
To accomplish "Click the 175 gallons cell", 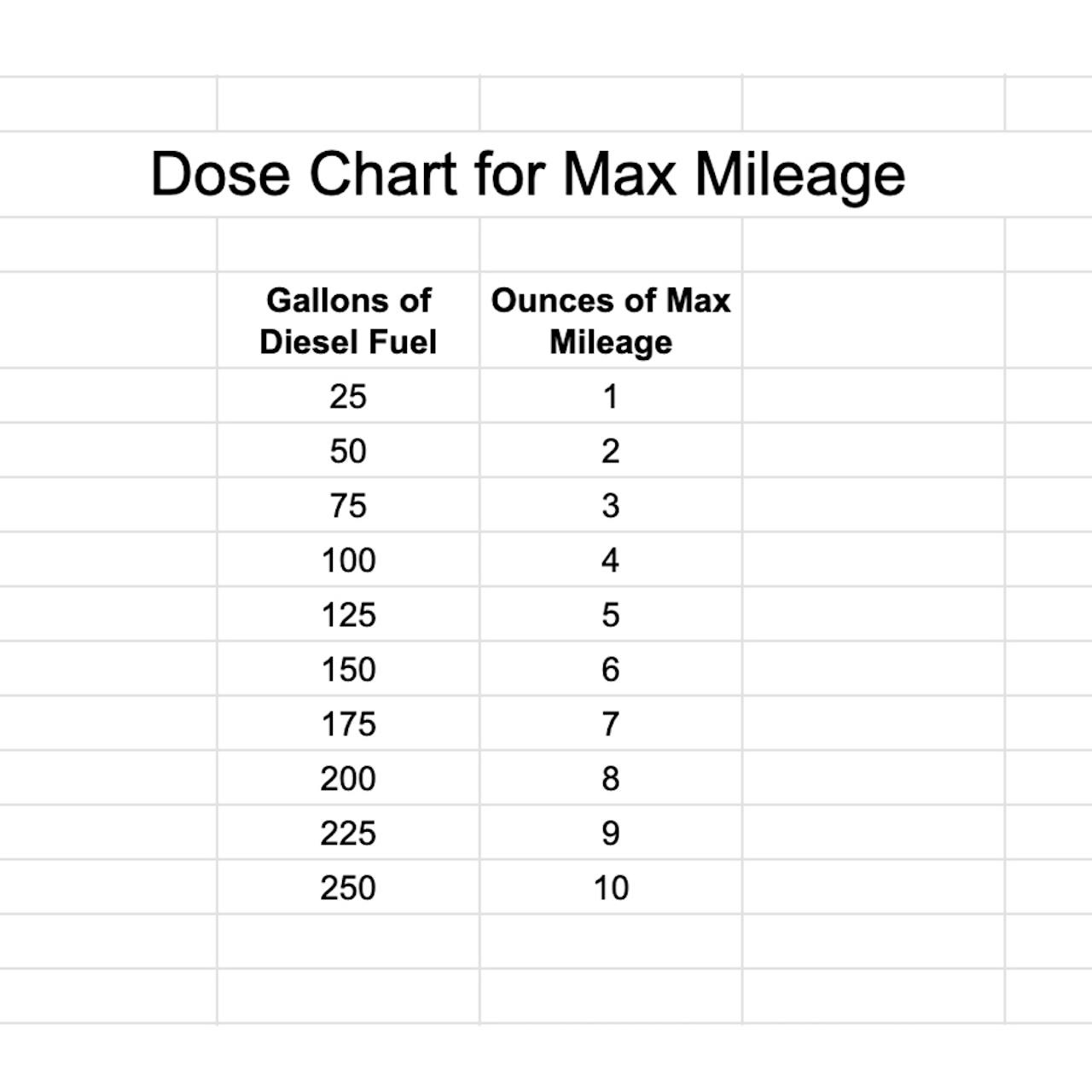I will [348, 724].
